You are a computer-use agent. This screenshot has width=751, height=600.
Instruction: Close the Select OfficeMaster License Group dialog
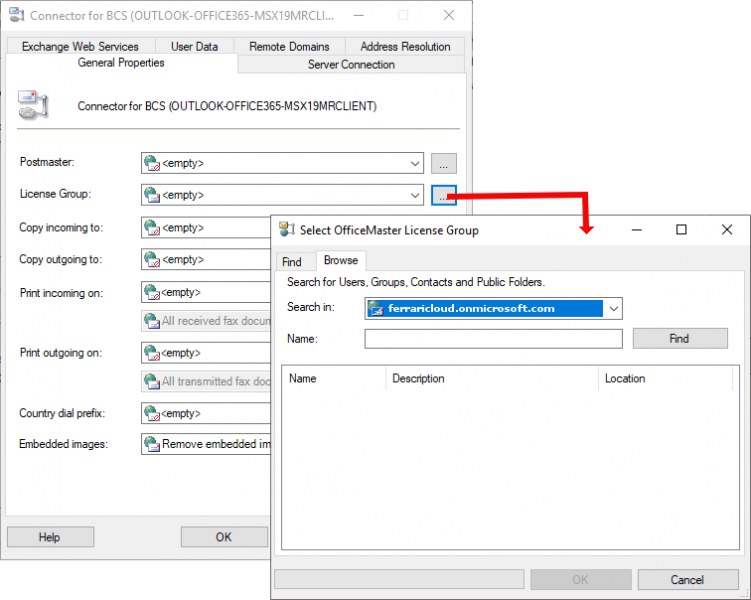(727, 230)
